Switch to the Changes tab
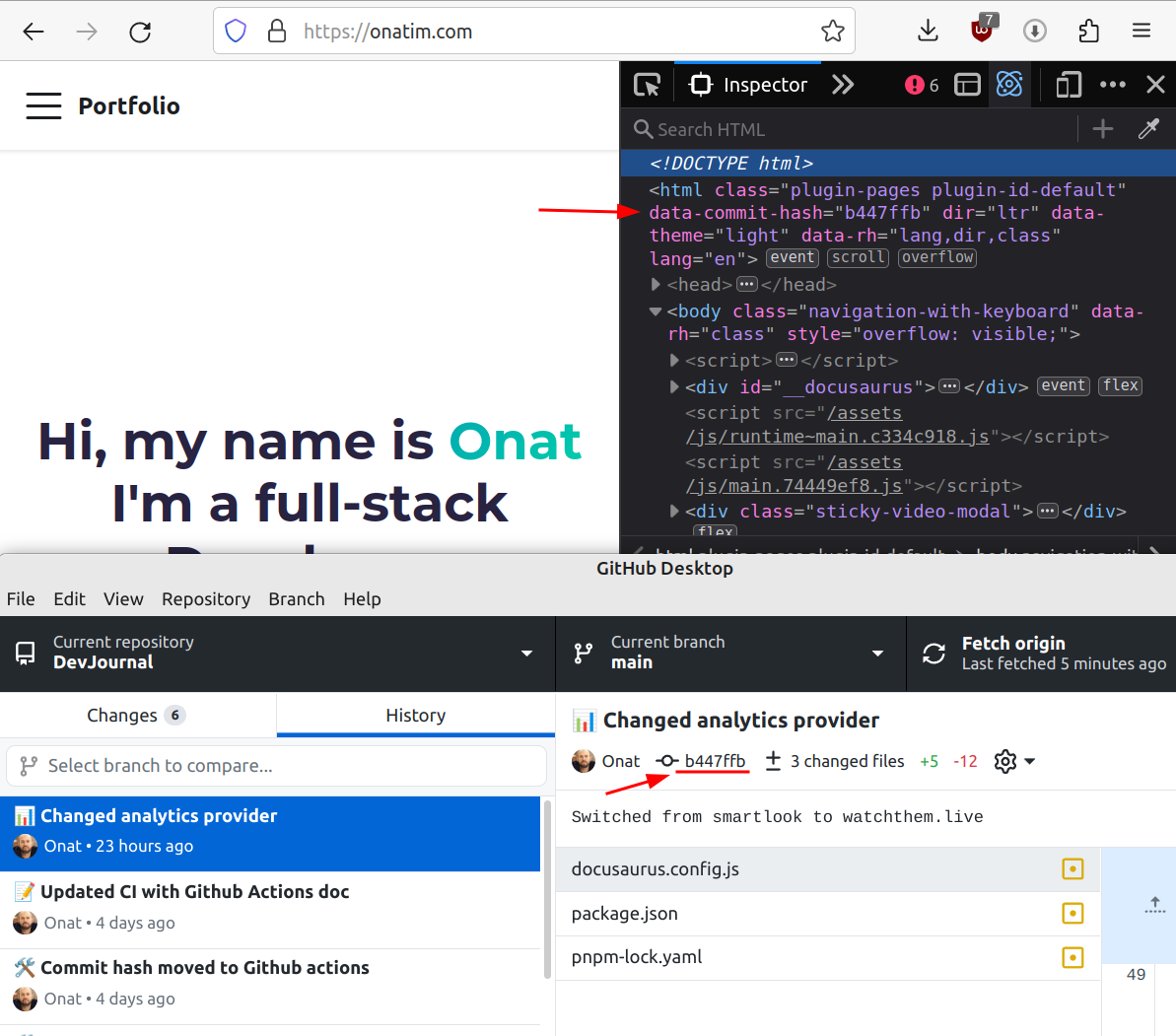The height and width of the screenshot is (1036, 1176). click(137, 716)
